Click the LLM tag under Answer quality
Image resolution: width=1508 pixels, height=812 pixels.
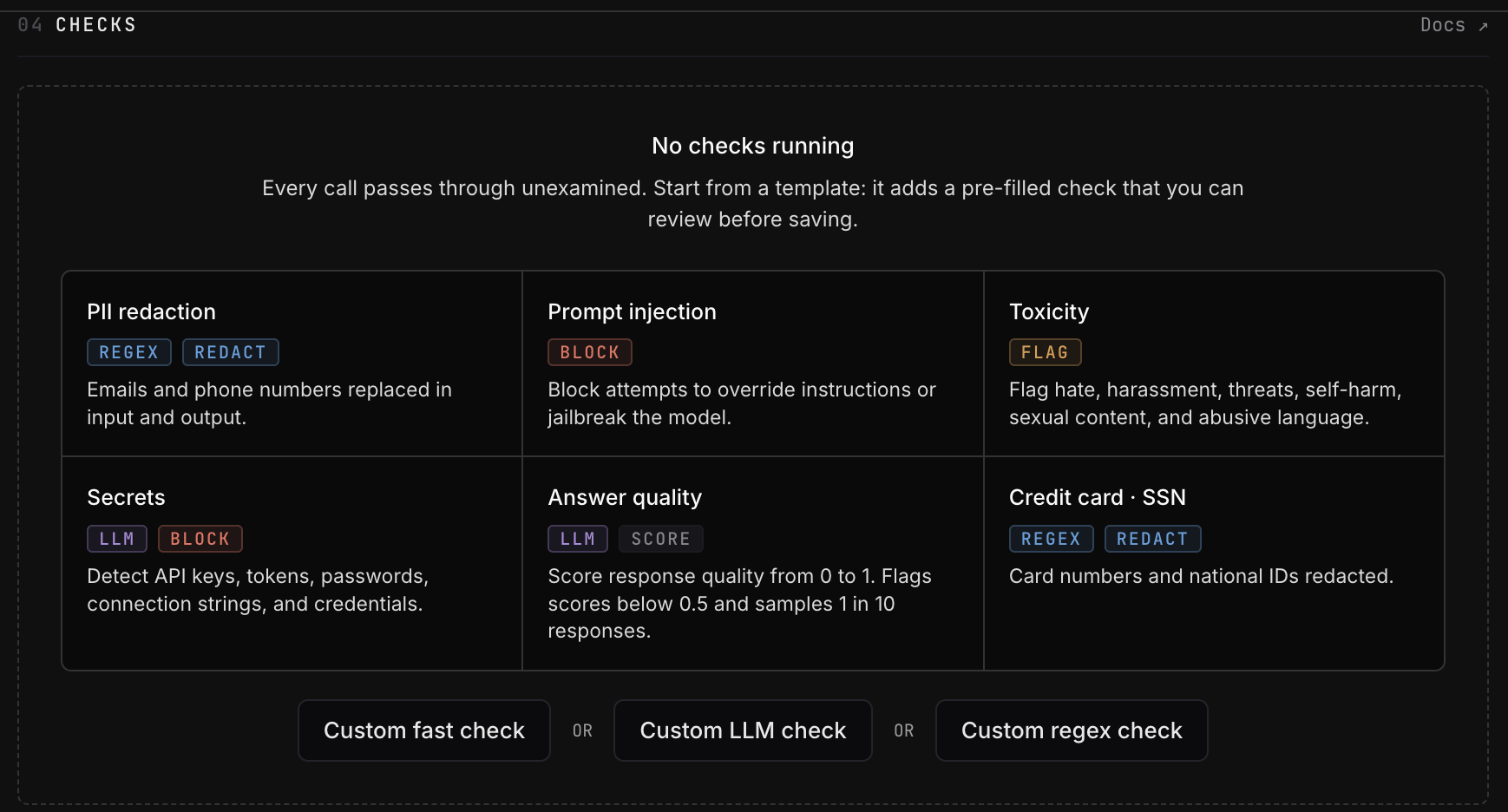(x=578, y=538)
